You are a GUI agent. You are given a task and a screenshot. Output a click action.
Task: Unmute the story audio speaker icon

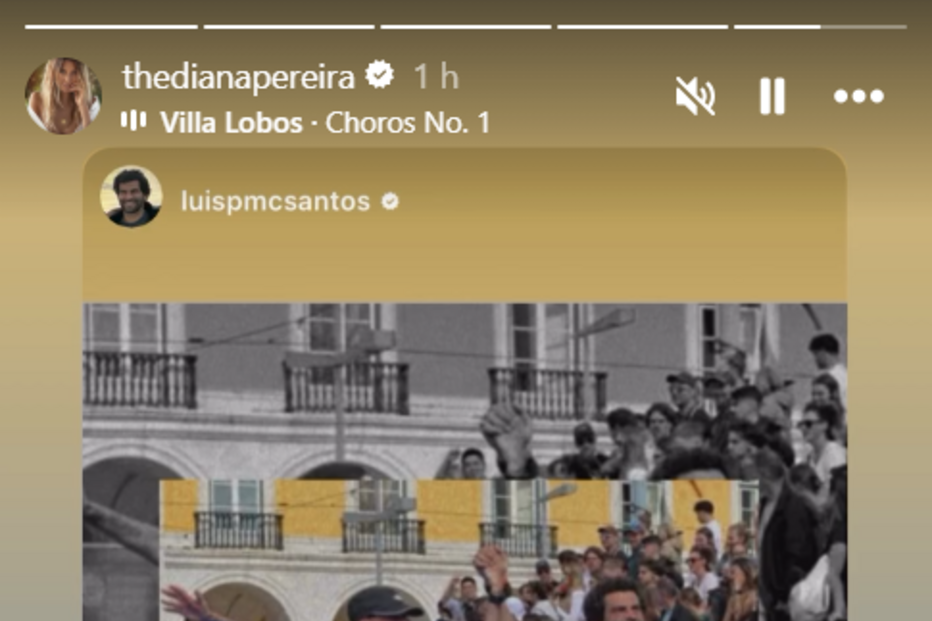[695, 96]
